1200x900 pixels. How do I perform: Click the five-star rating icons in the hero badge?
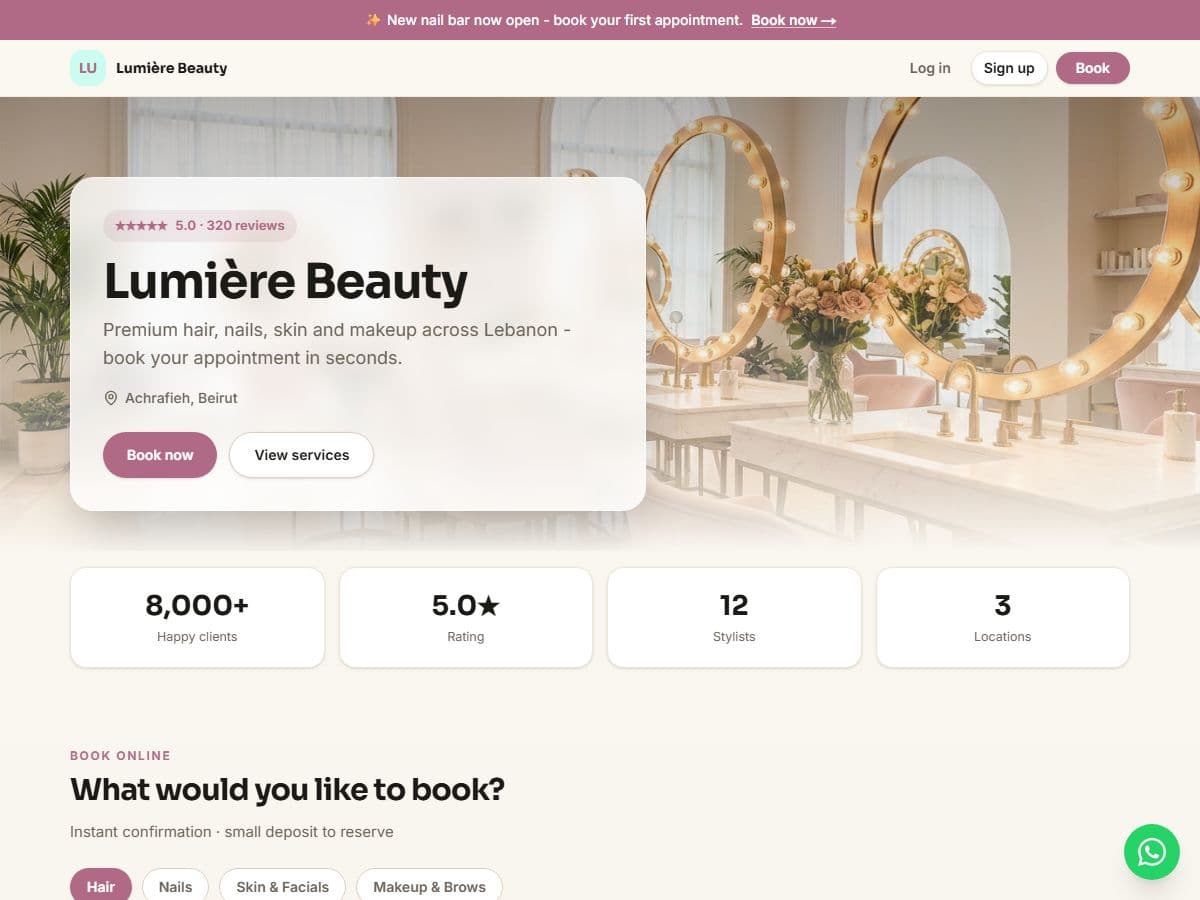(141, 226)
